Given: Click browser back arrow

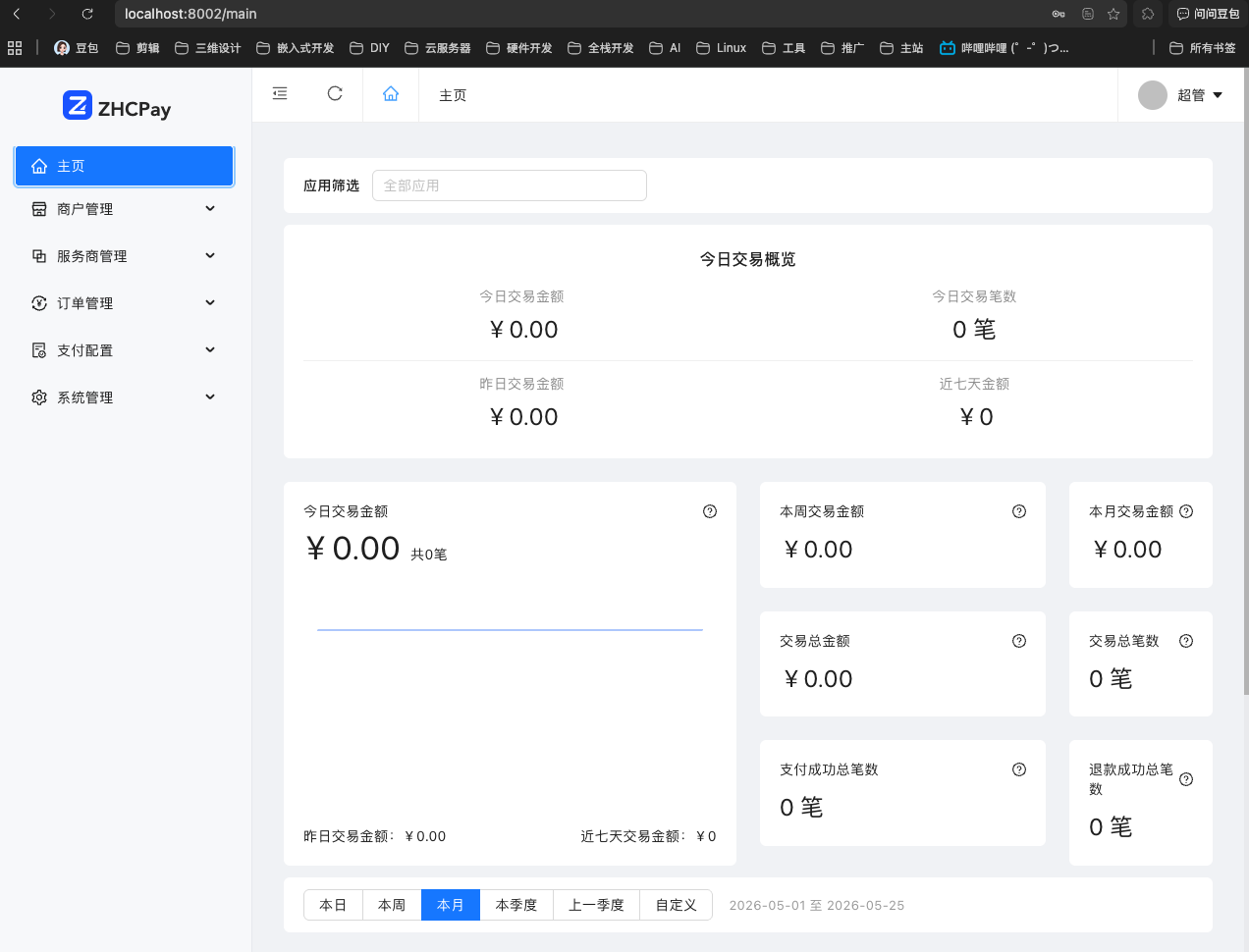Looking at the screenshot, I should (x=17, y=14).
